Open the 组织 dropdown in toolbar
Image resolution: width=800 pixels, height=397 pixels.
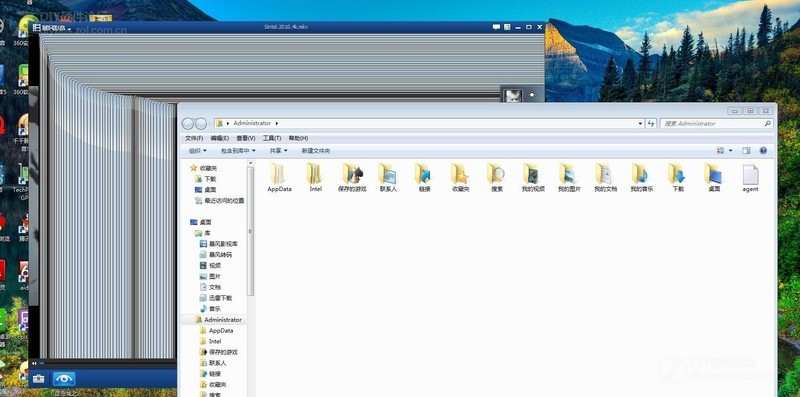[197, 151]
